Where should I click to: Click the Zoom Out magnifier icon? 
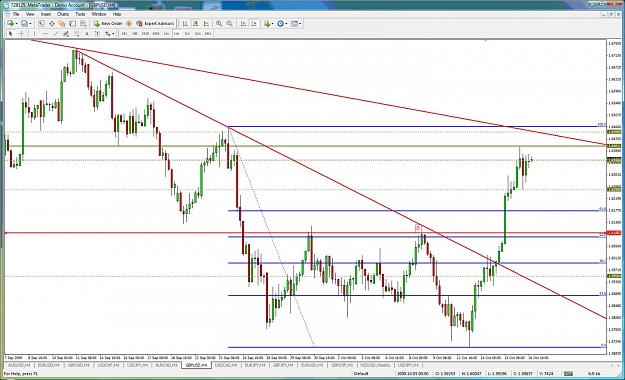230,24
